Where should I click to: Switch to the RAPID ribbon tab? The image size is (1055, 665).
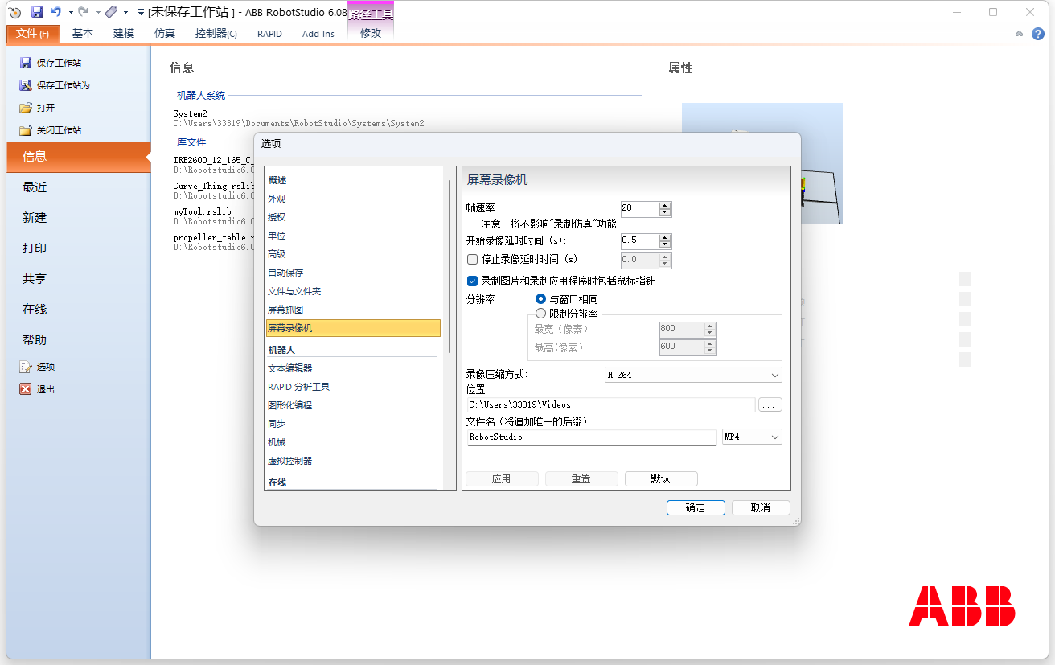(x=269, y=34)
